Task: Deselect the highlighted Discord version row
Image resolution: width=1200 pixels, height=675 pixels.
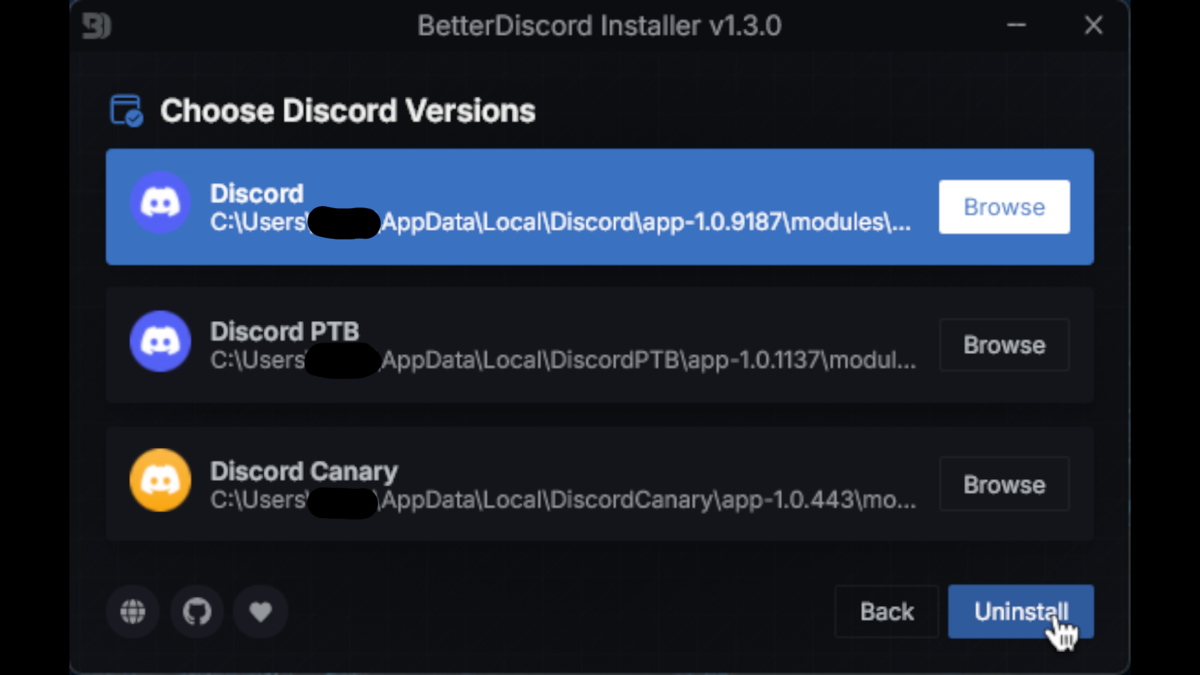Action: (599, 207)
